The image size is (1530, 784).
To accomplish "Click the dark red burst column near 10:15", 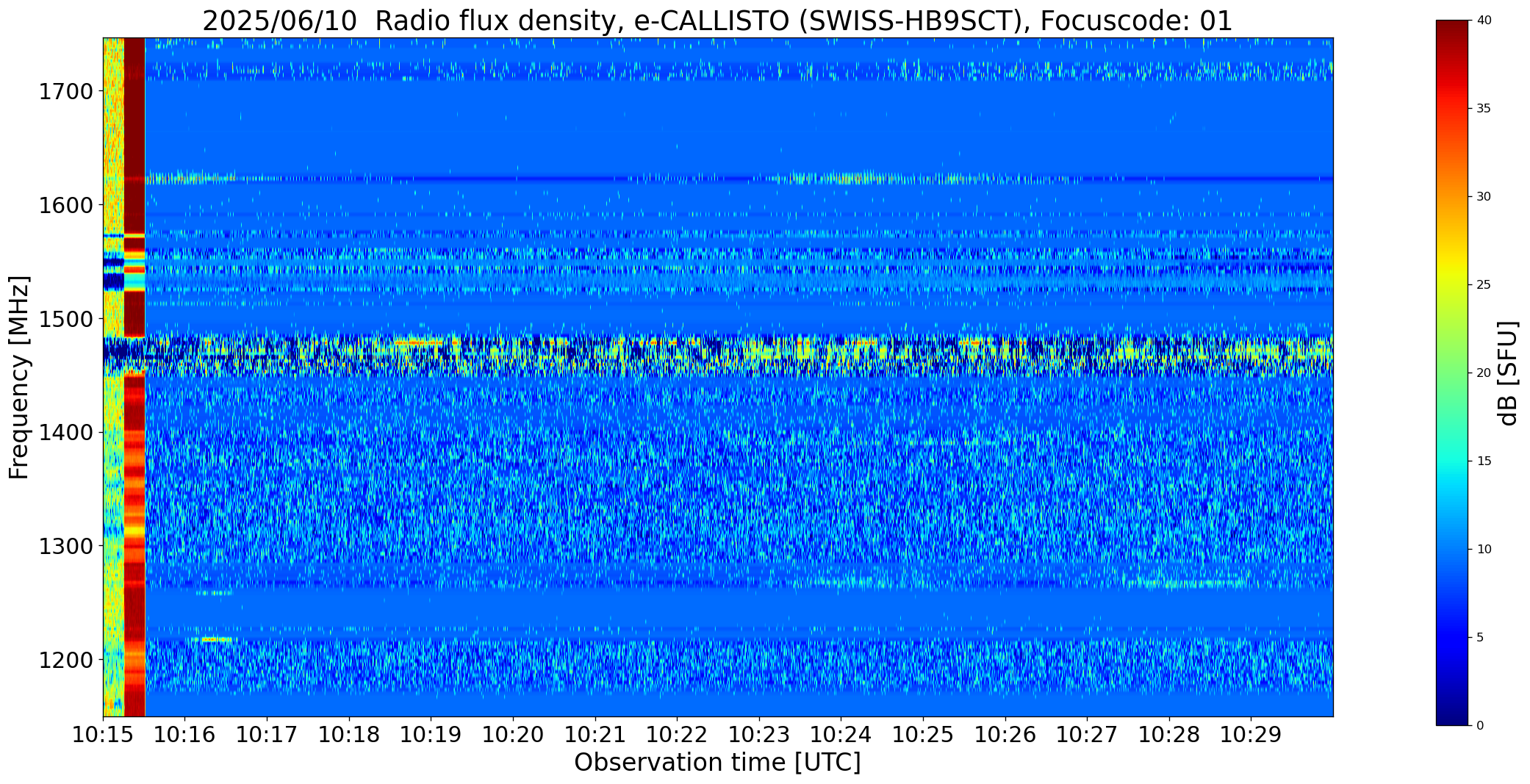I will click(134, 377).
